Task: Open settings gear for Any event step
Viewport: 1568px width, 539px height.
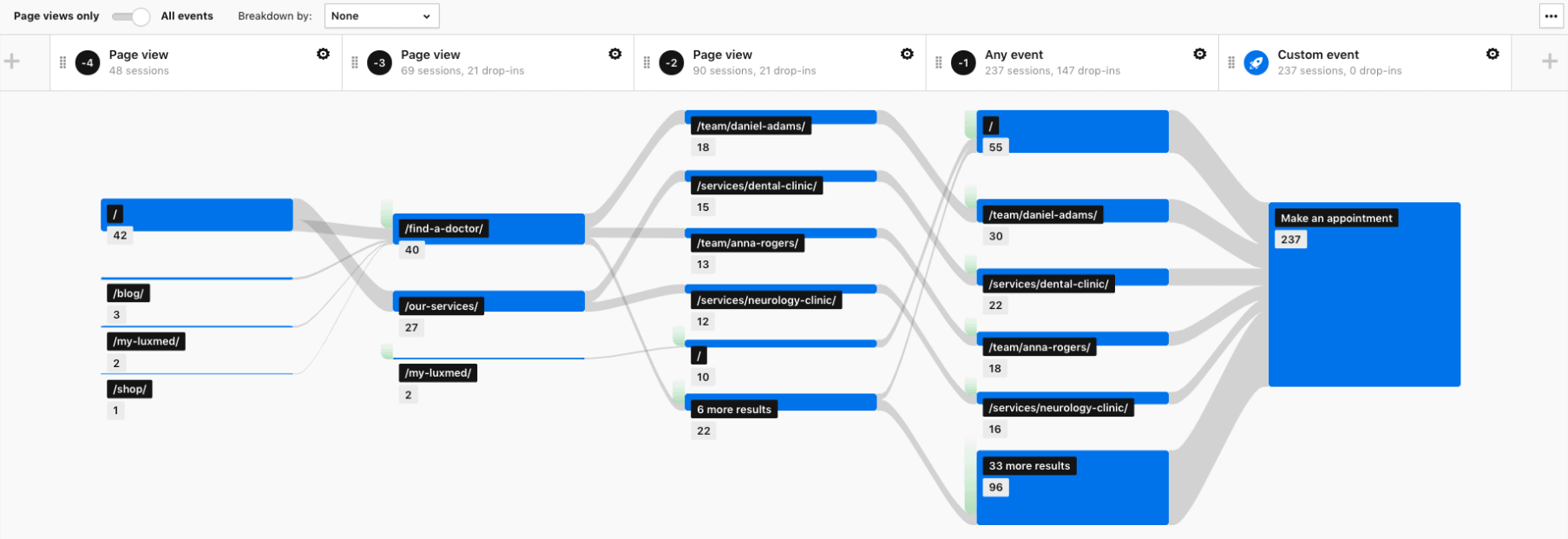Action: [x=1199, y=54]
